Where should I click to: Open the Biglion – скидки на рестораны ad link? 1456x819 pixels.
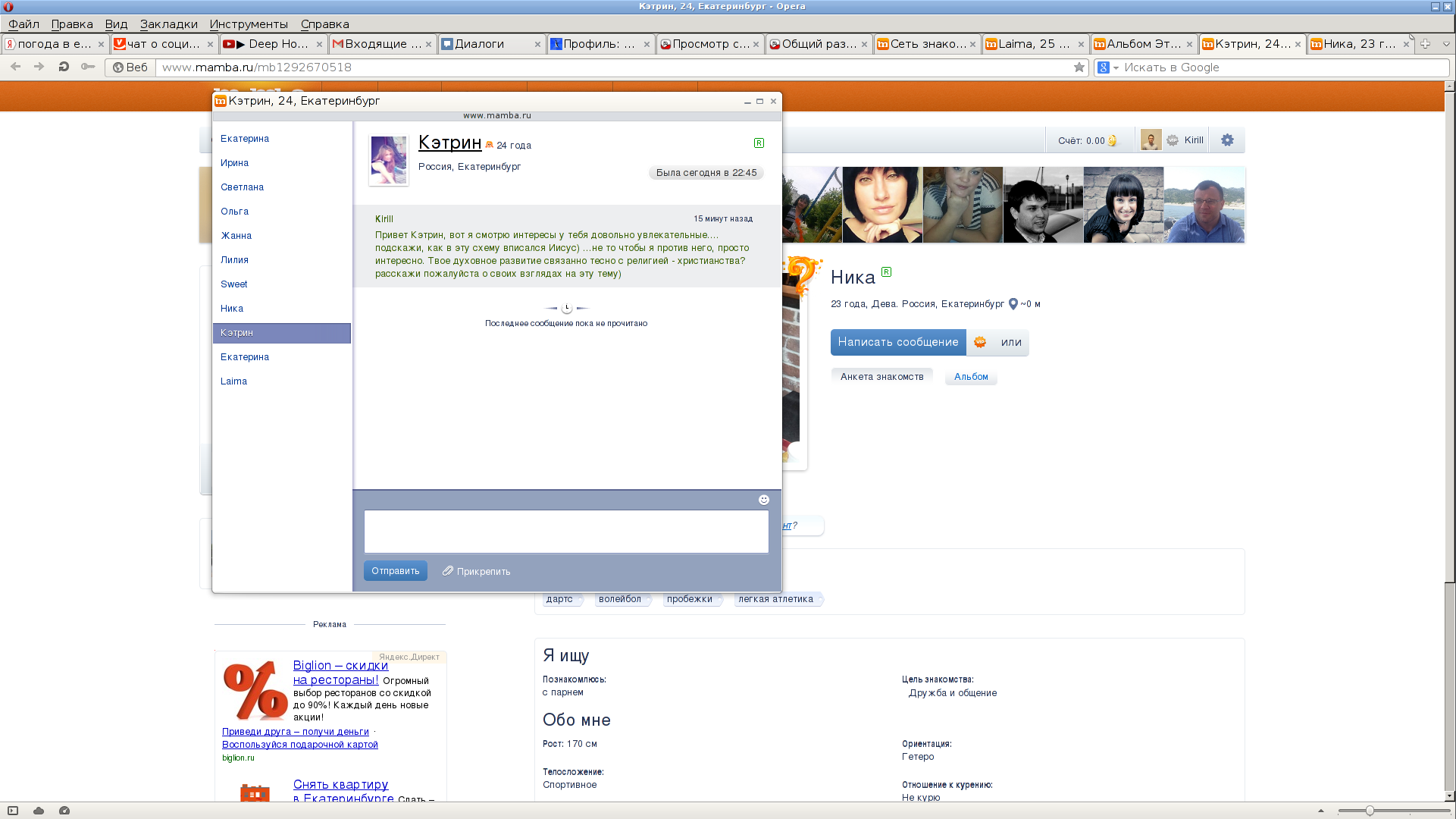[x=340, y=673]
